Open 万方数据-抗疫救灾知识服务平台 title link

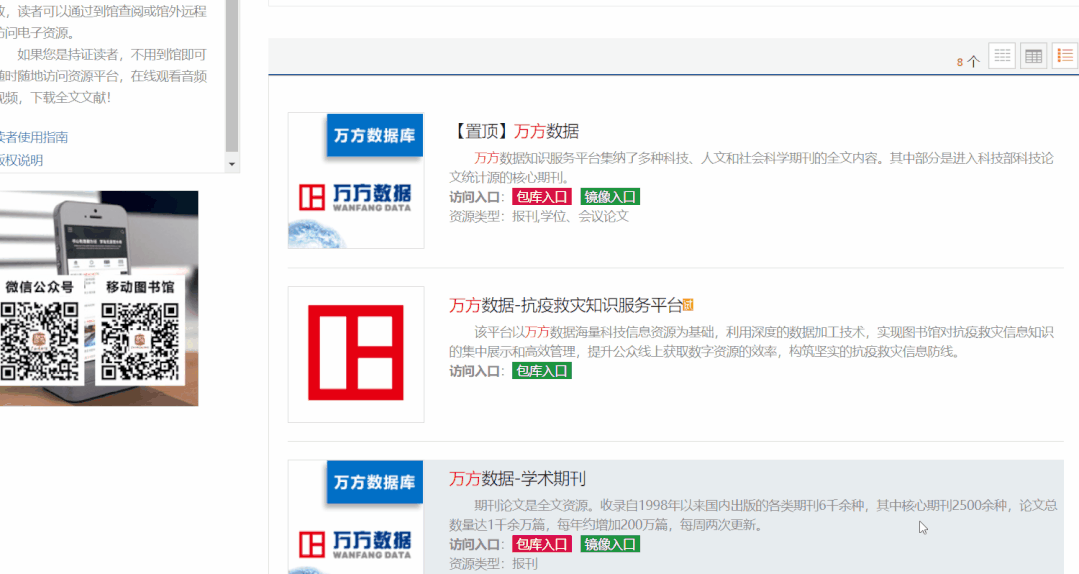(566, 305)
